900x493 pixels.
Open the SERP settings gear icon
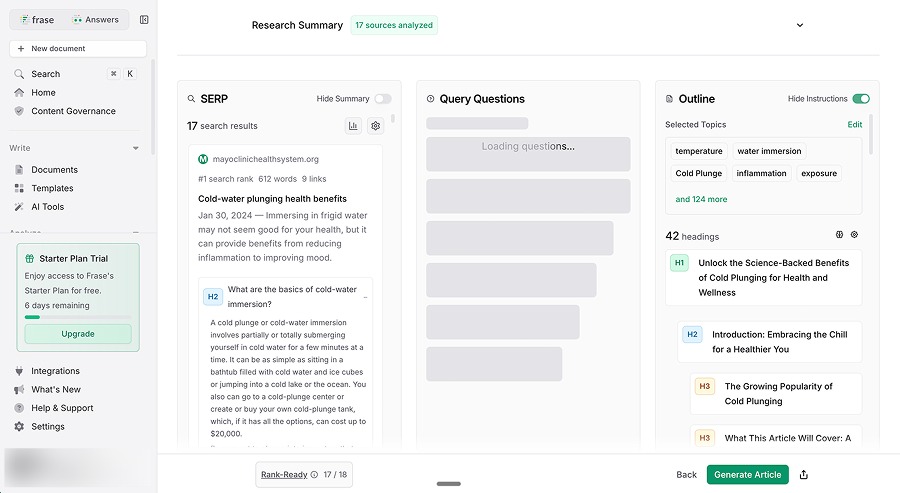pyautogui.click(x=375, y=126)
